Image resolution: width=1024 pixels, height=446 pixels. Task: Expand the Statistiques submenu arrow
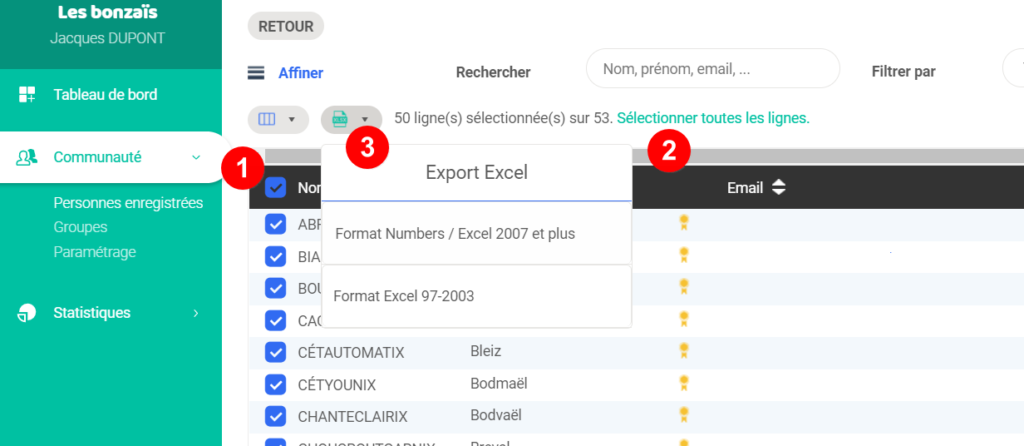pyautogui.click(x=196, y=313)
